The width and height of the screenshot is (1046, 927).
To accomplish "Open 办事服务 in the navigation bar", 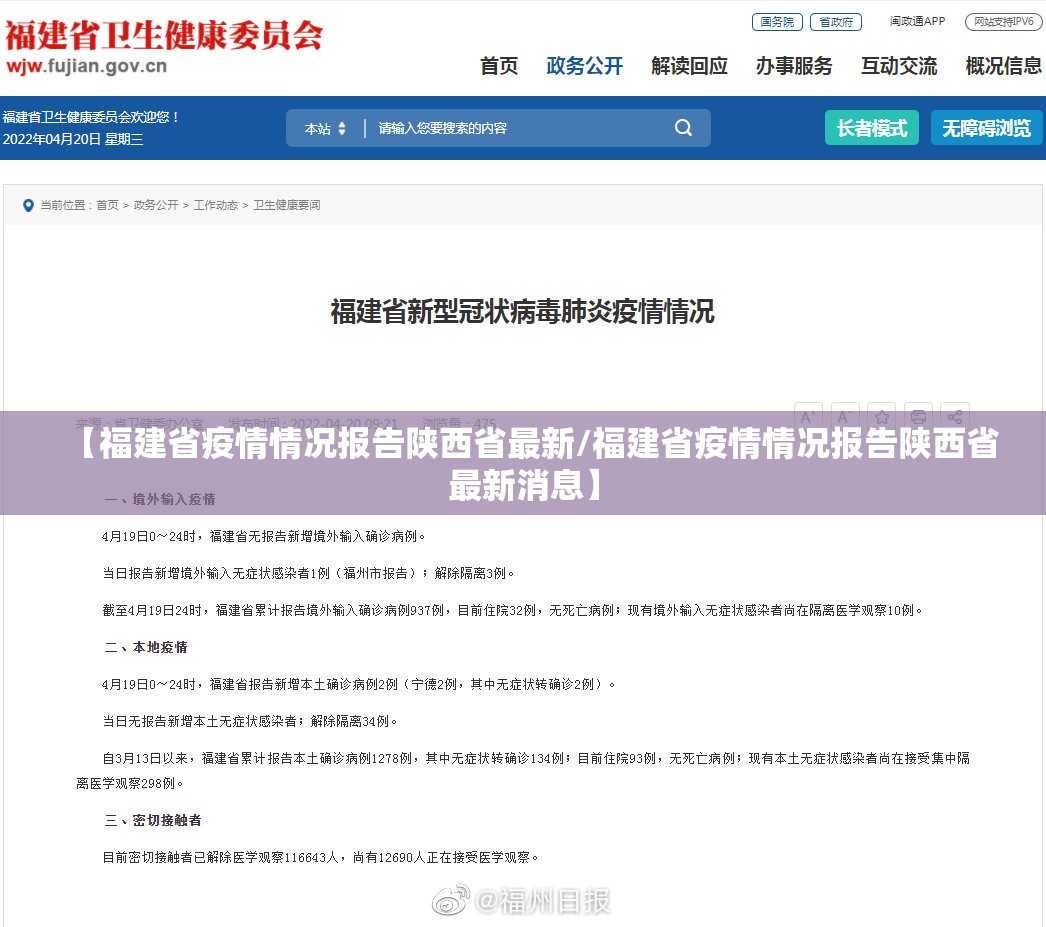I will click(794, 66).
